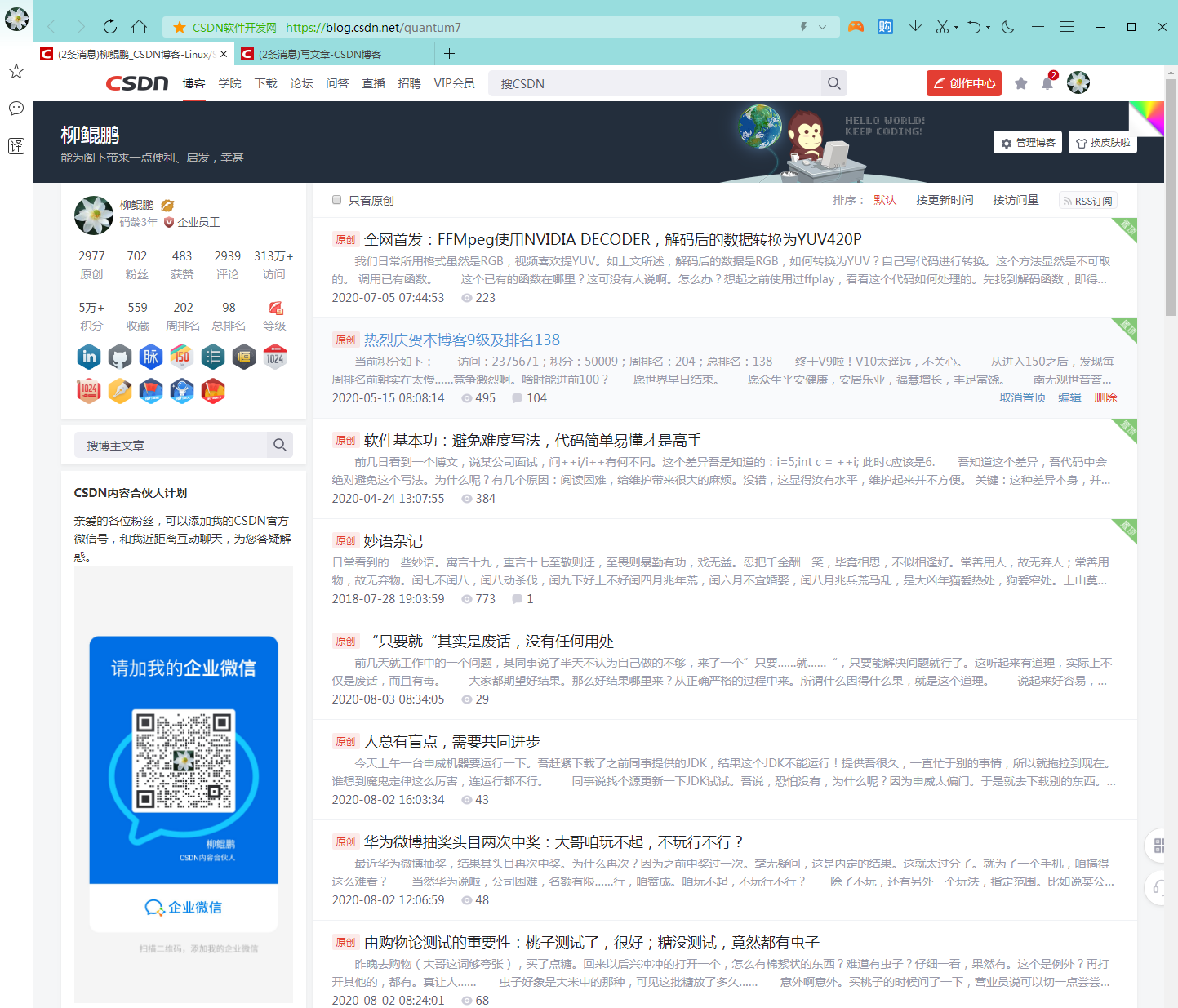Click the dark 恒 hexagon badge
Image resolution: width=1178 pixels, height=1008 pixels.
[x=244, y=357]
